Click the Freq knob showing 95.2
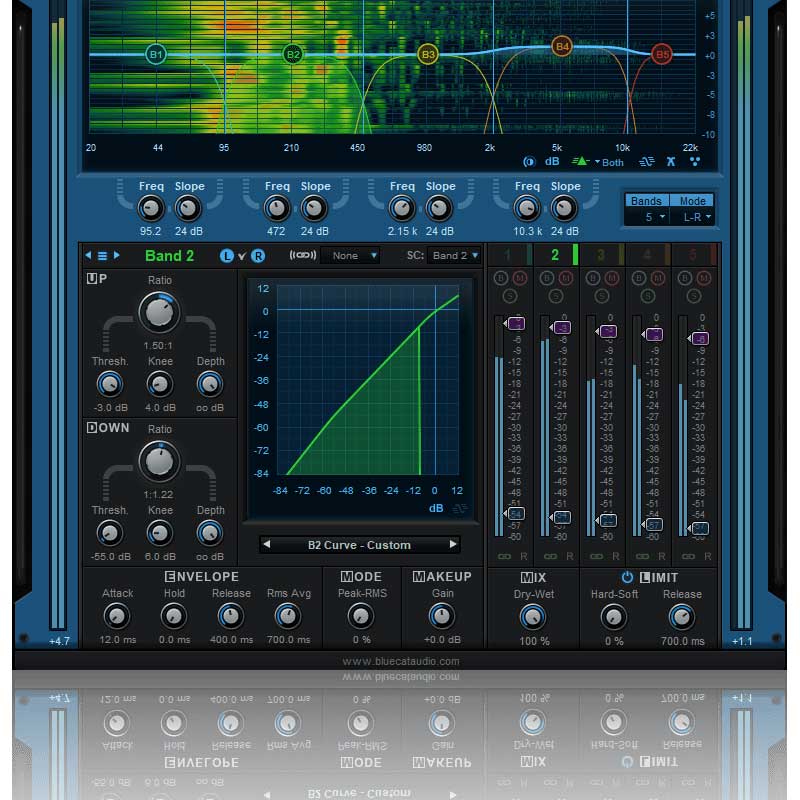This screenshot has width=800, height=800. (x=151, y=208)
